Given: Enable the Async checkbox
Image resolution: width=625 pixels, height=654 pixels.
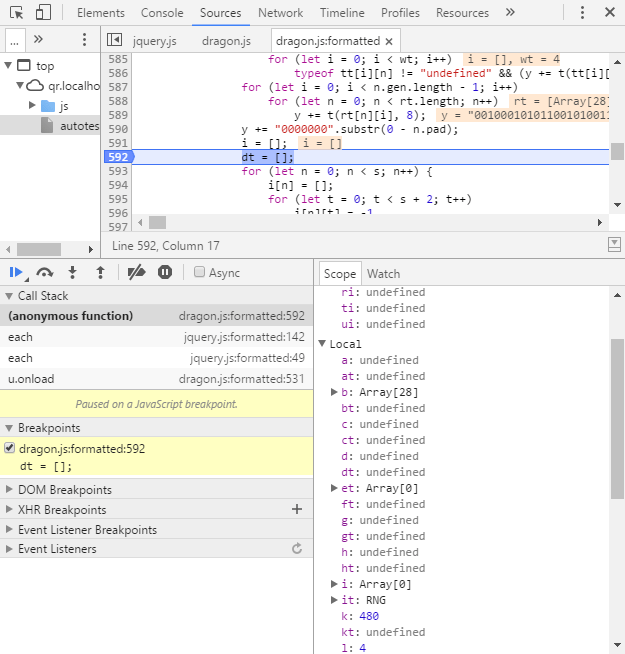Looking at the screenshot, I should 200,272.
